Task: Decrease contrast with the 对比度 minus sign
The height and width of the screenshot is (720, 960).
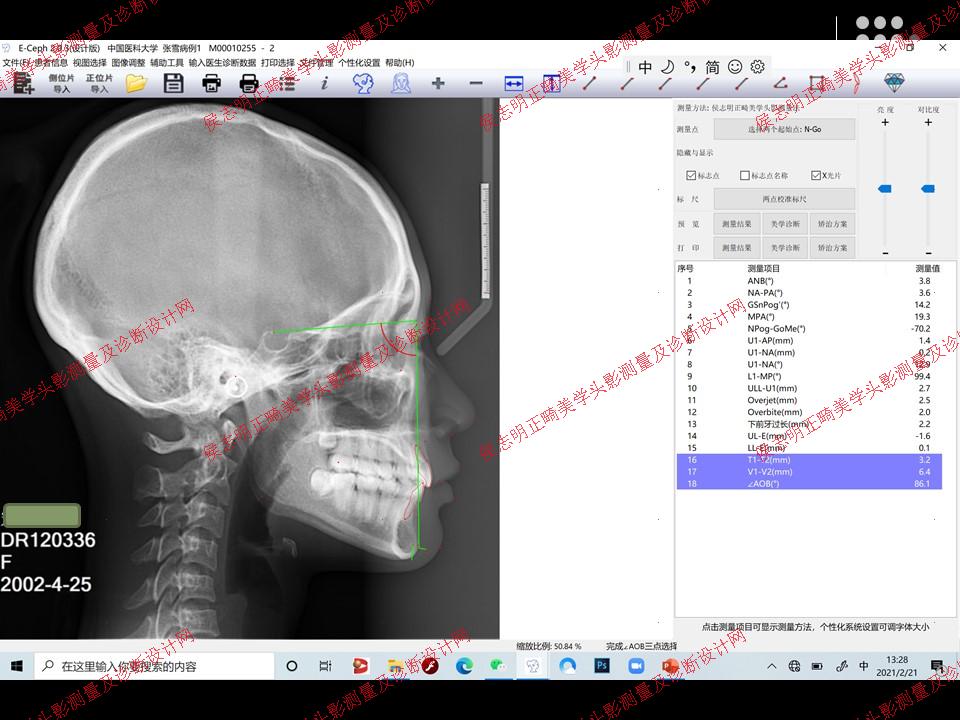Action: coord(929,253)
